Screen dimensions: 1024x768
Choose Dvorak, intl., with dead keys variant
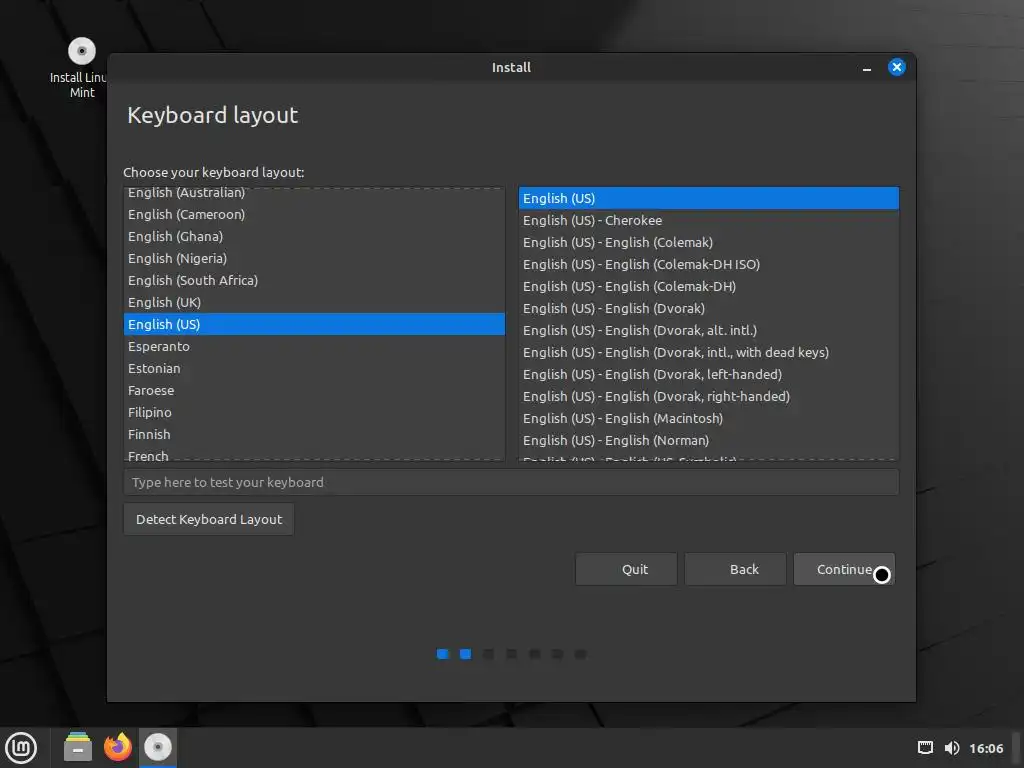click(x=709, y=353)
